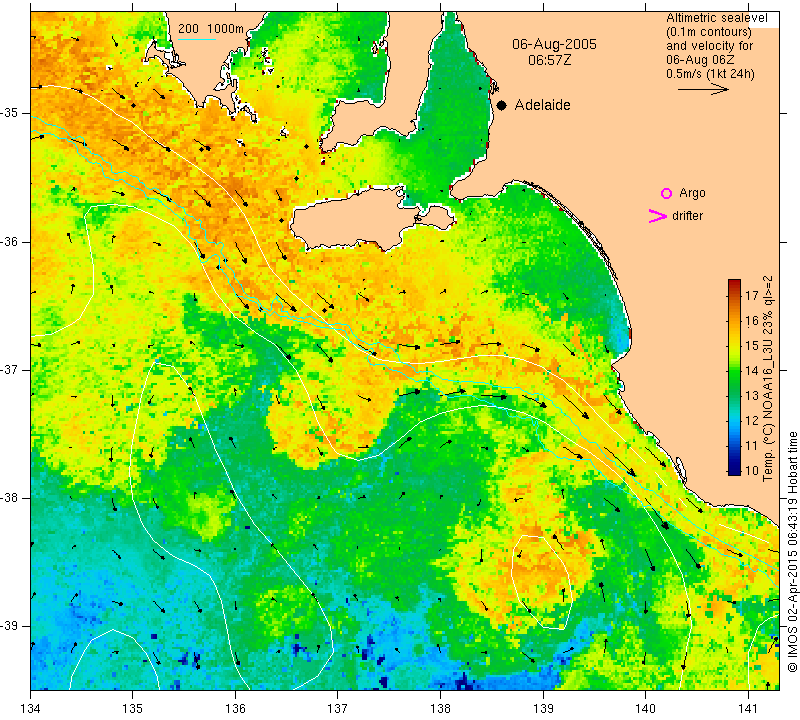Click the date text 06-Aug-2005
Viewport: 800px width, 720px height.
554,44
